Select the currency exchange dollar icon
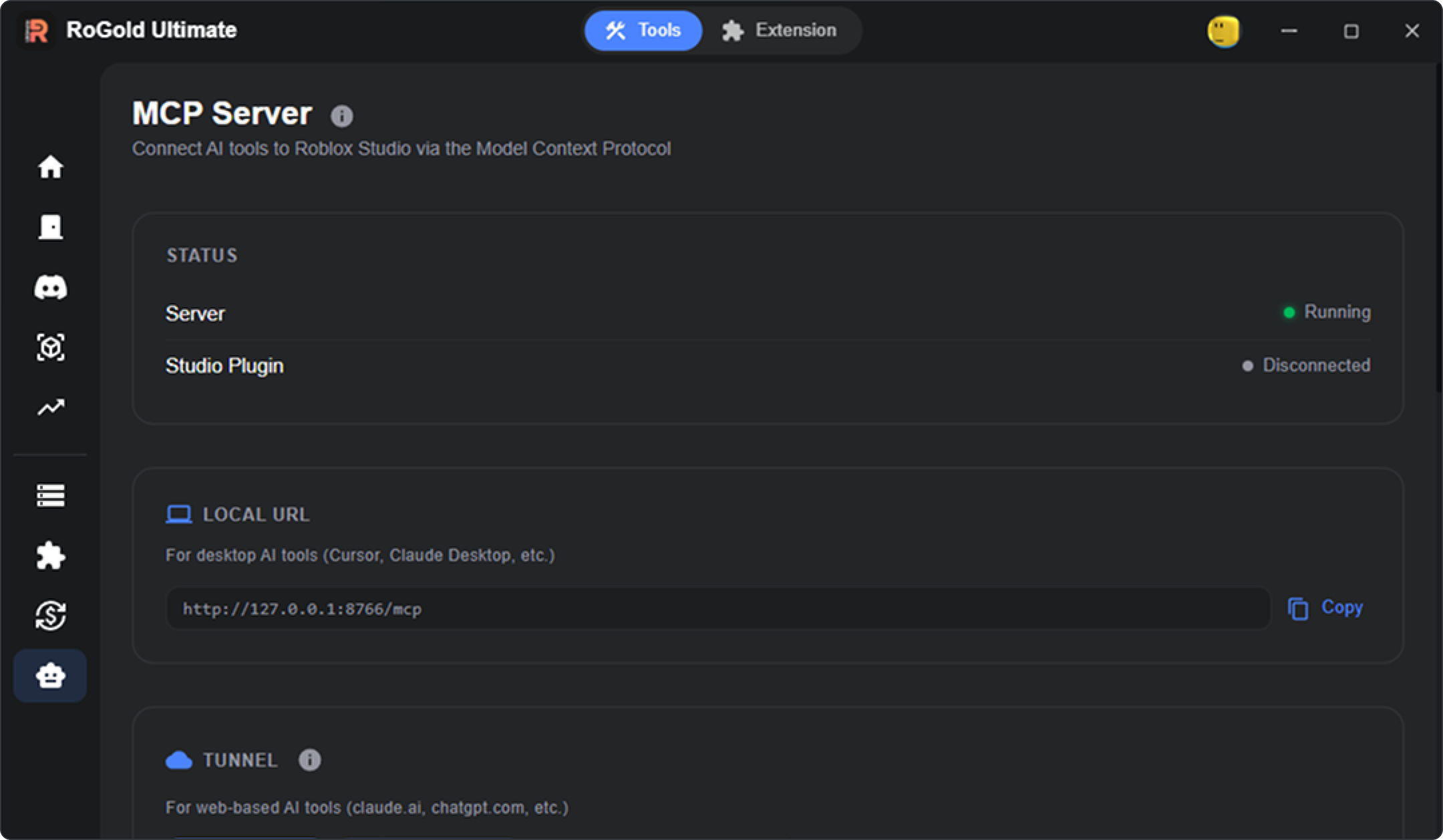Viewport: 1443px width, 840px height. point(51,616)
